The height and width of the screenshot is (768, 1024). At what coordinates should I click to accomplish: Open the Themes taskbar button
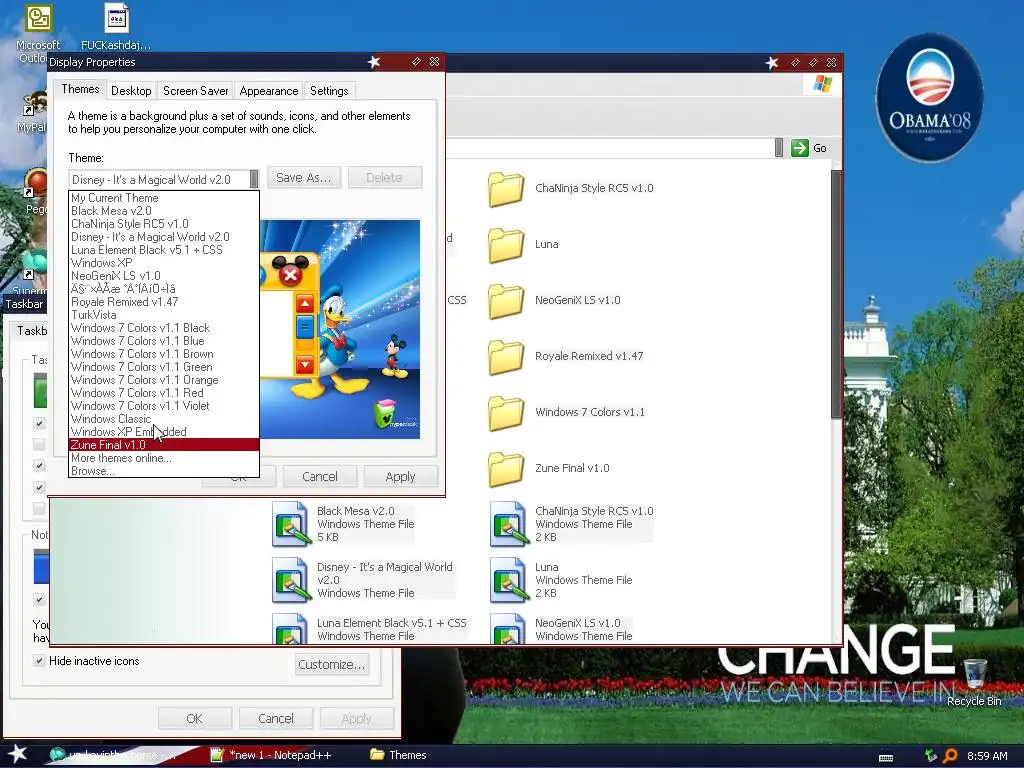click(x=399, y=755)
